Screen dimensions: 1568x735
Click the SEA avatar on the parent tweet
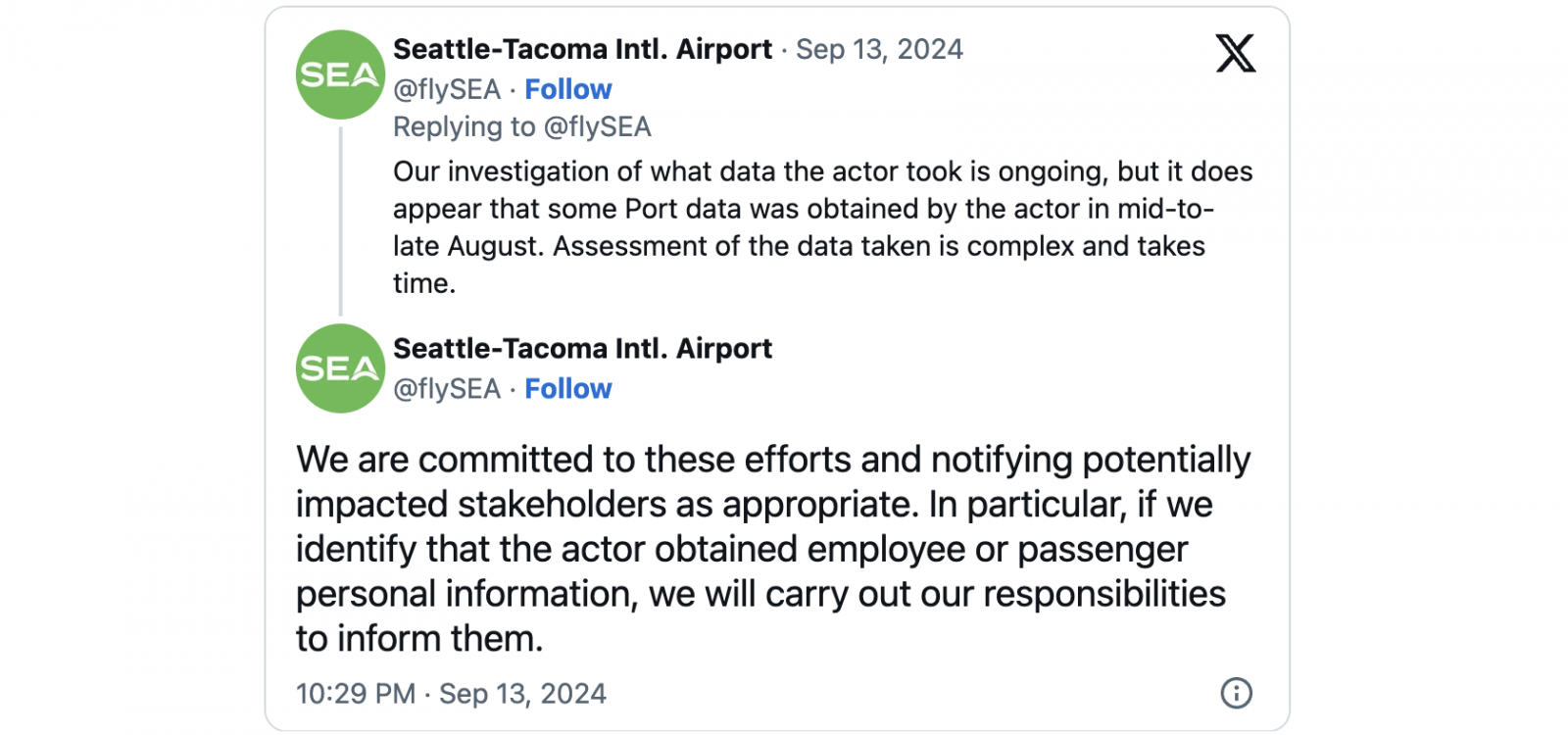click(340, 74)
